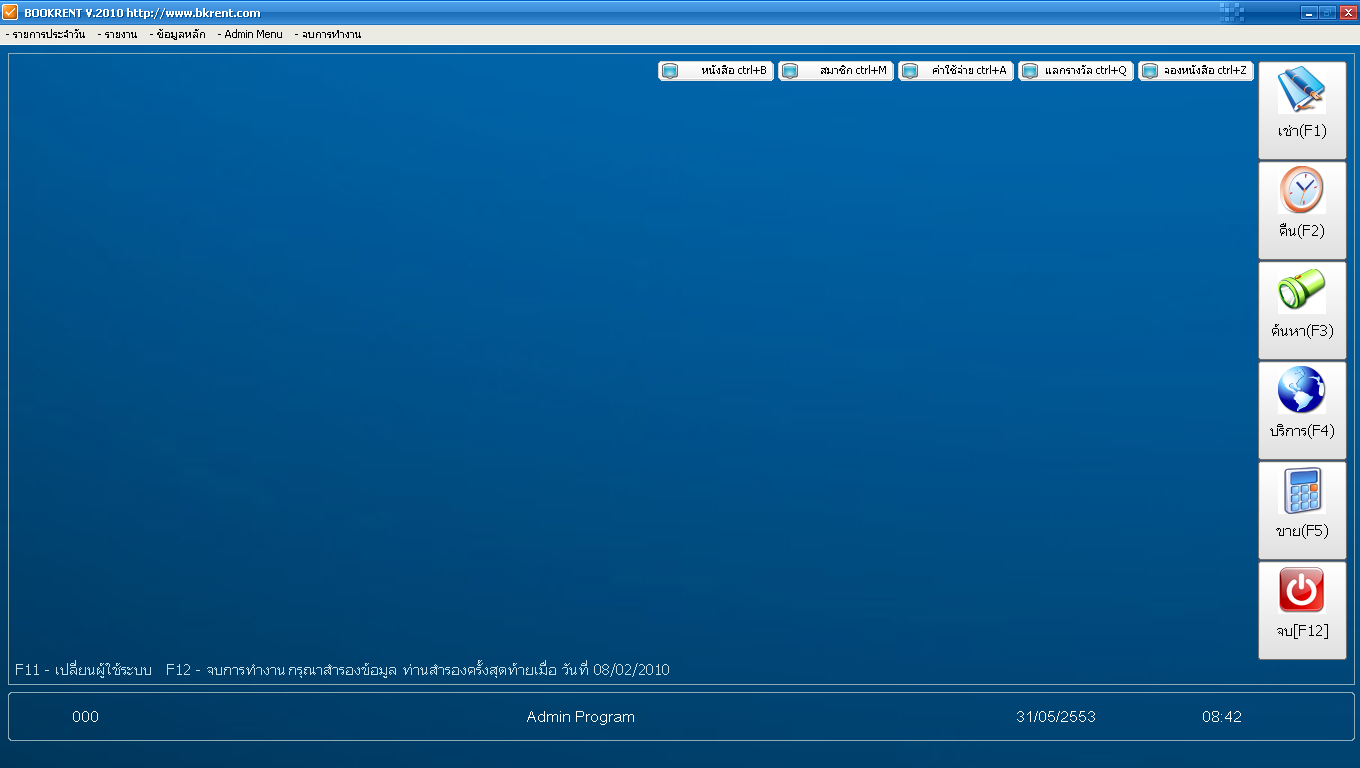Expand the รายงาน reports menu
This screenshot has width=1360, height=768.
coord(118,34)
